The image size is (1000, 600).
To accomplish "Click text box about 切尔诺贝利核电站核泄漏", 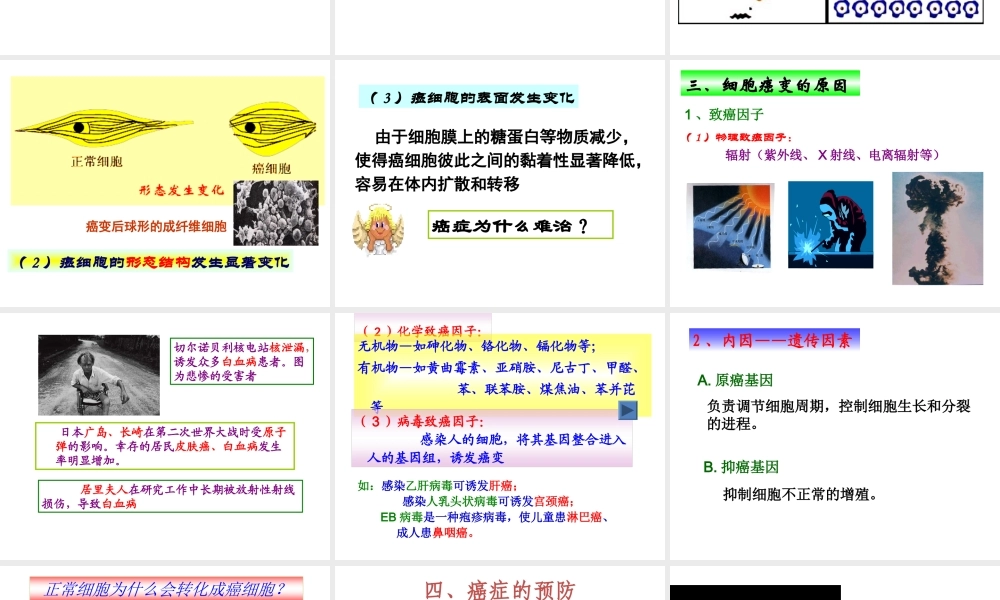I will click(242, 362).
